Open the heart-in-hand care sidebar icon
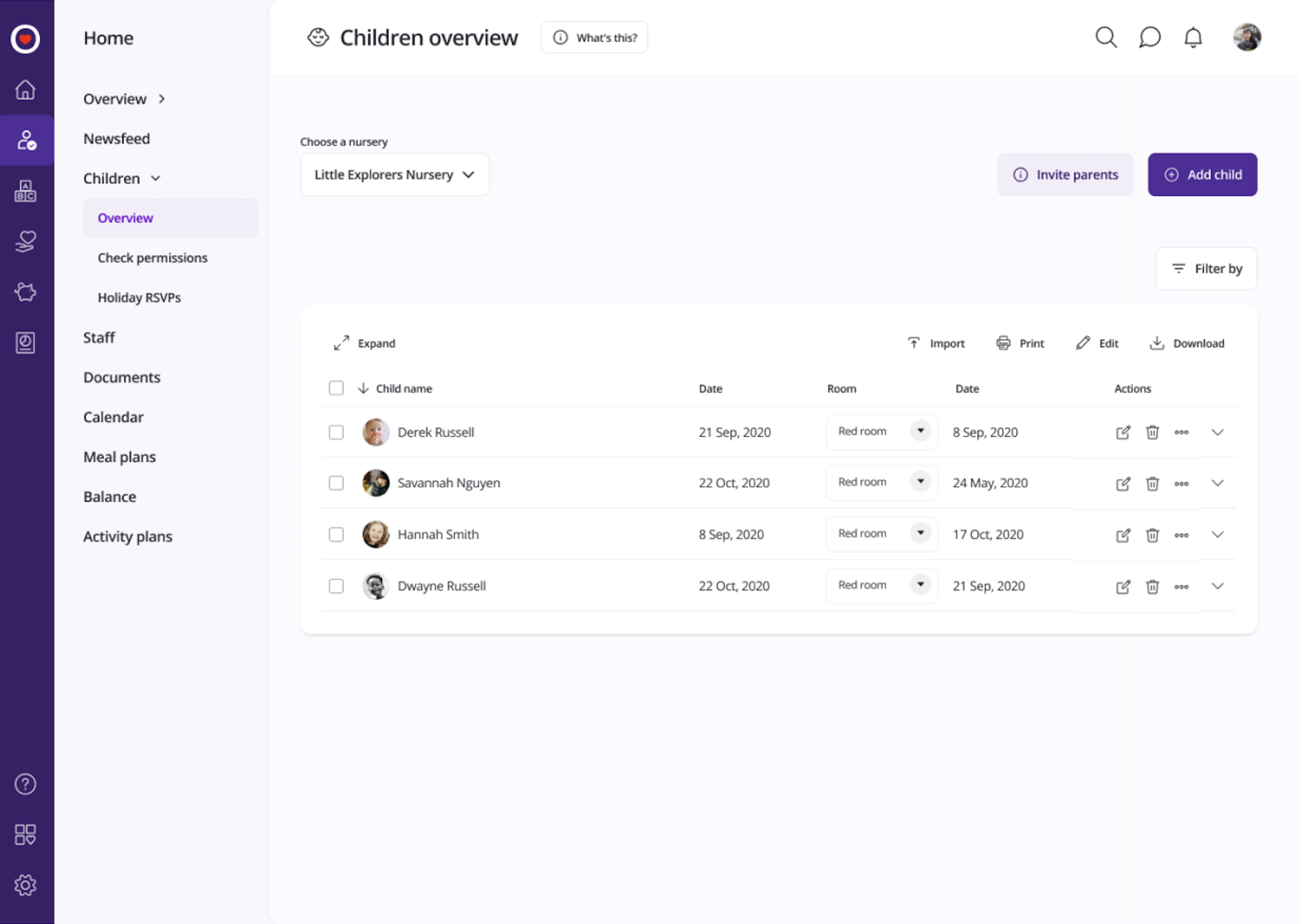This screenshot has height=924, width=1300. click(25, 240)
